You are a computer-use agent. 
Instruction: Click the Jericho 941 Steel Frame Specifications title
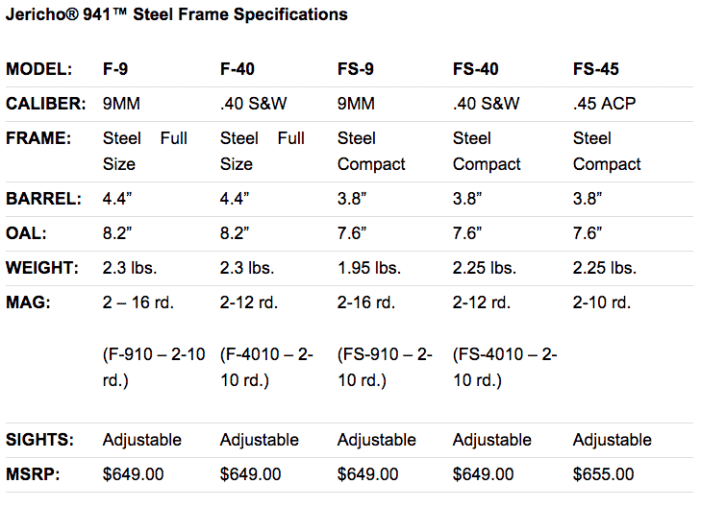177,15
